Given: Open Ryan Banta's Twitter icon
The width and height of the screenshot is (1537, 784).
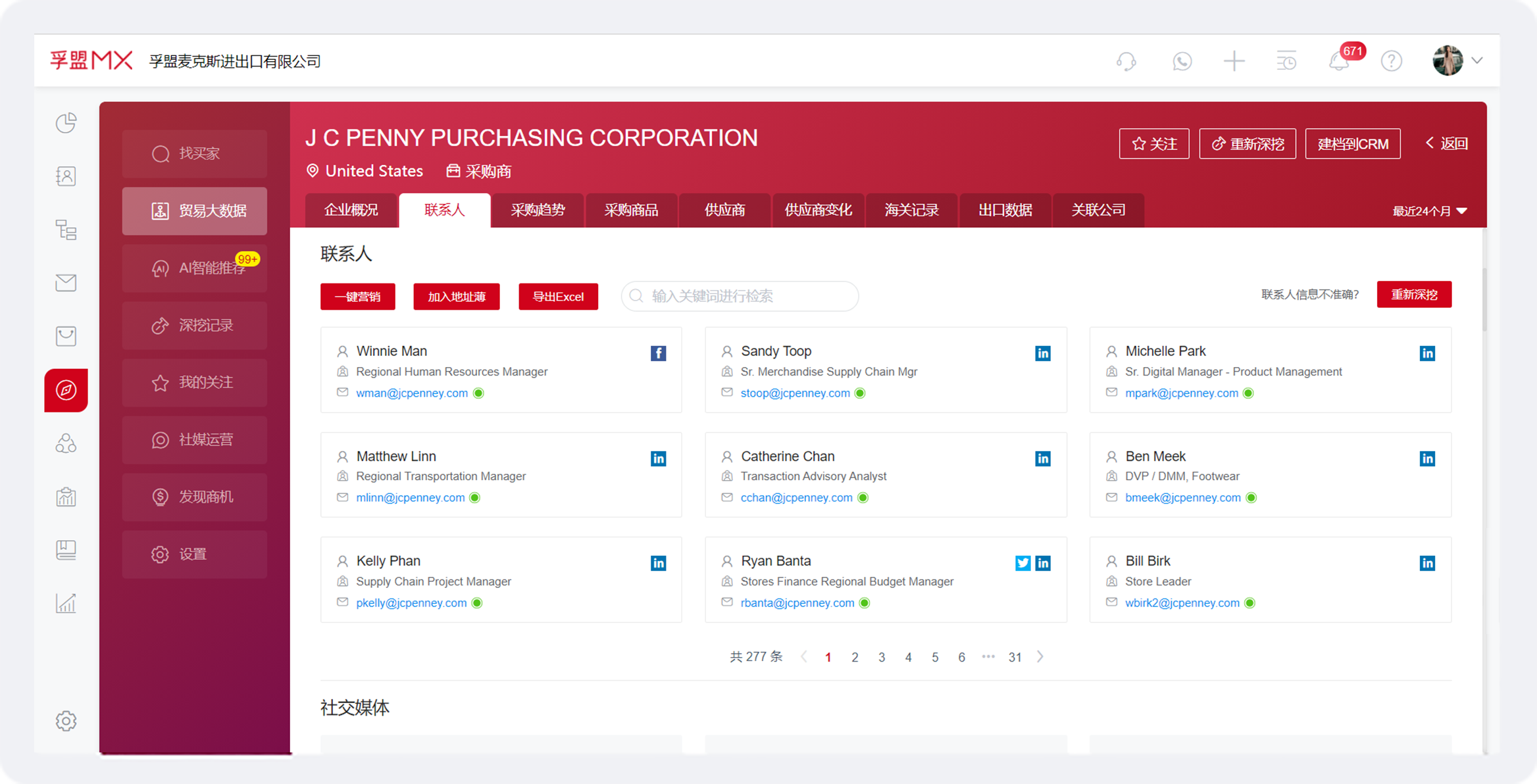Looking at the screenshot, I should click(1022, 563).
